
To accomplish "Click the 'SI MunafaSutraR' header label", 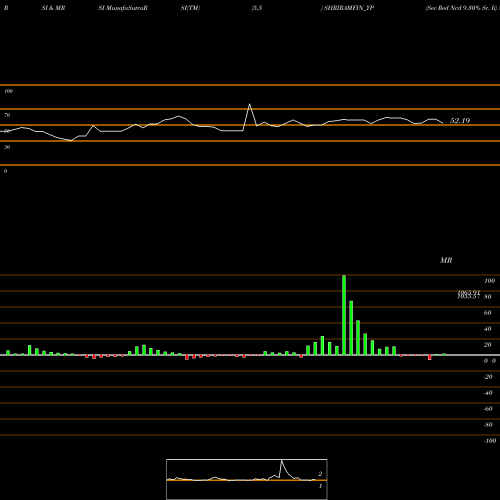I will pos(123,8).
